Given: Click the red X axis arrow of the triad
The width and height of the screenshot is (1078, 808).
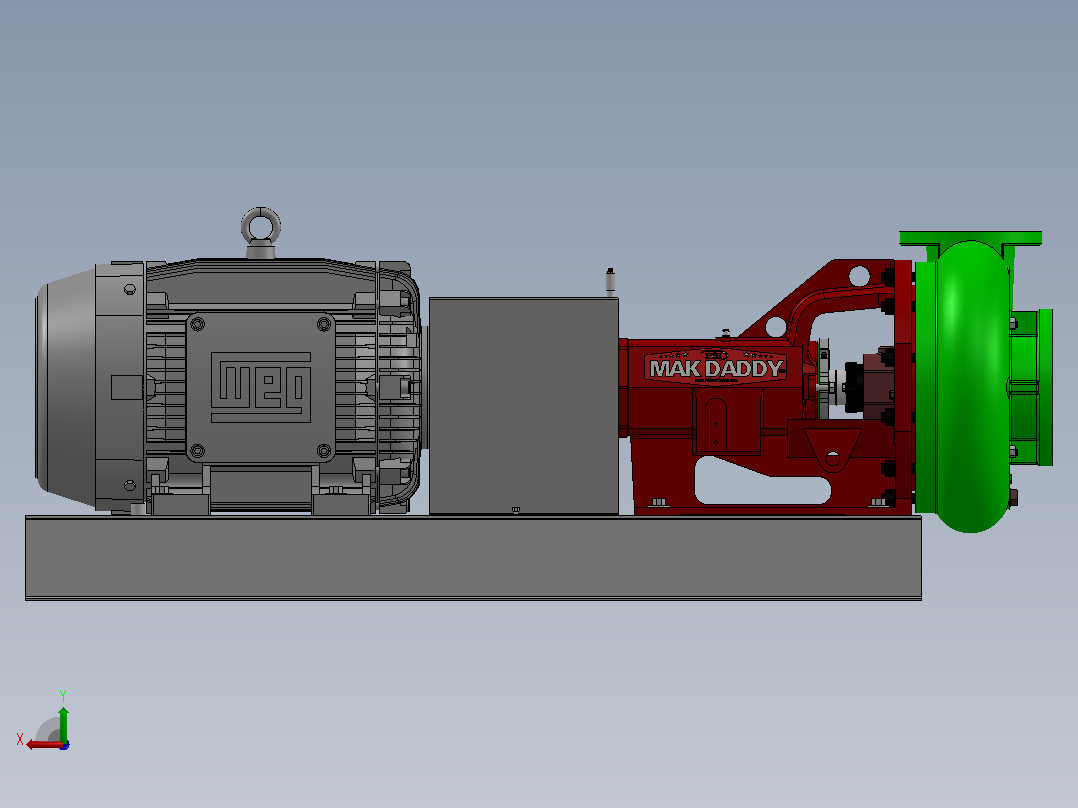Looking at the screenshot, I should (x=44, y=745).
